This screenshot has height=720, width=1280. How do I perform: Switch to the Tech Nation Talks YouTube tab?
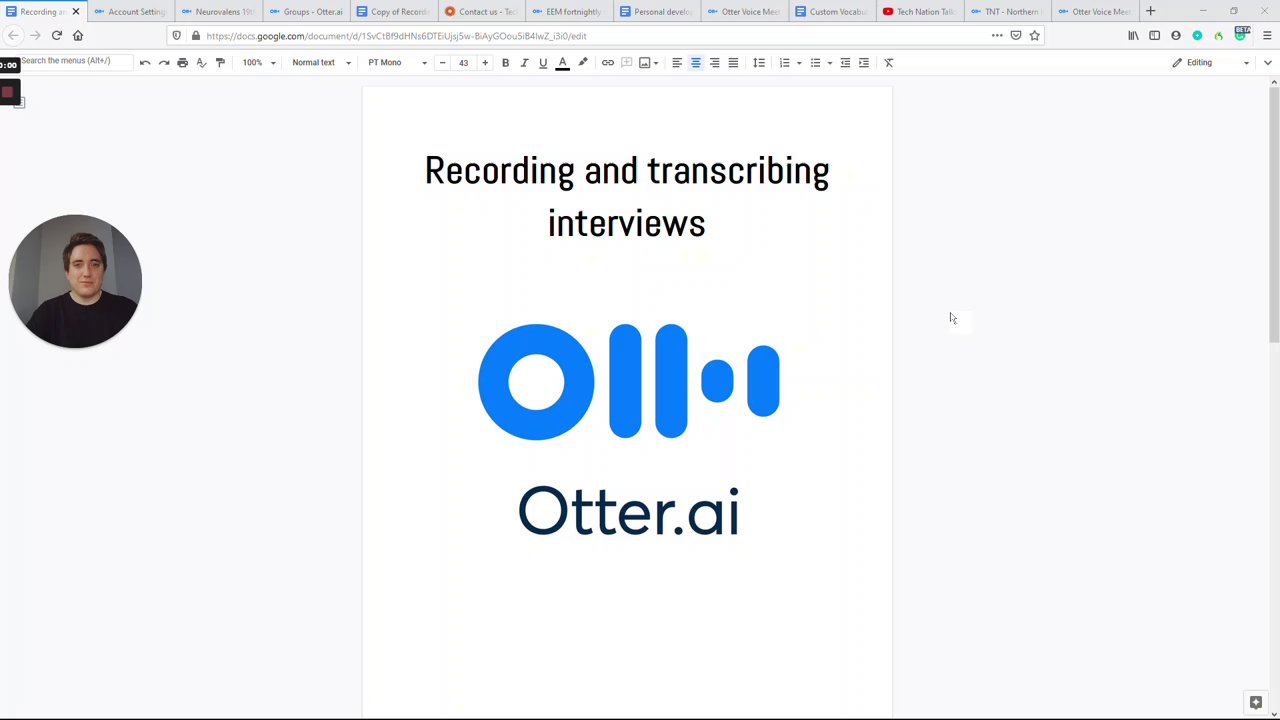click(919, 11)
